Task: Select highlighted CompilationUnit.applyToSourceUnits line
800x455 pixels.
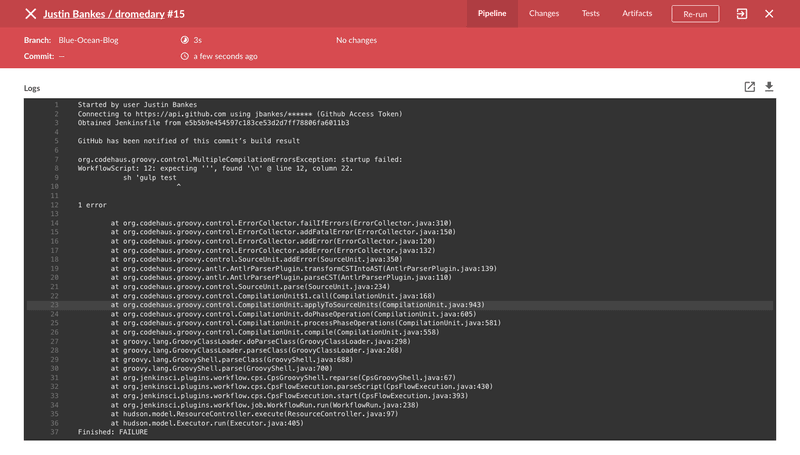Action: point(297,305)
